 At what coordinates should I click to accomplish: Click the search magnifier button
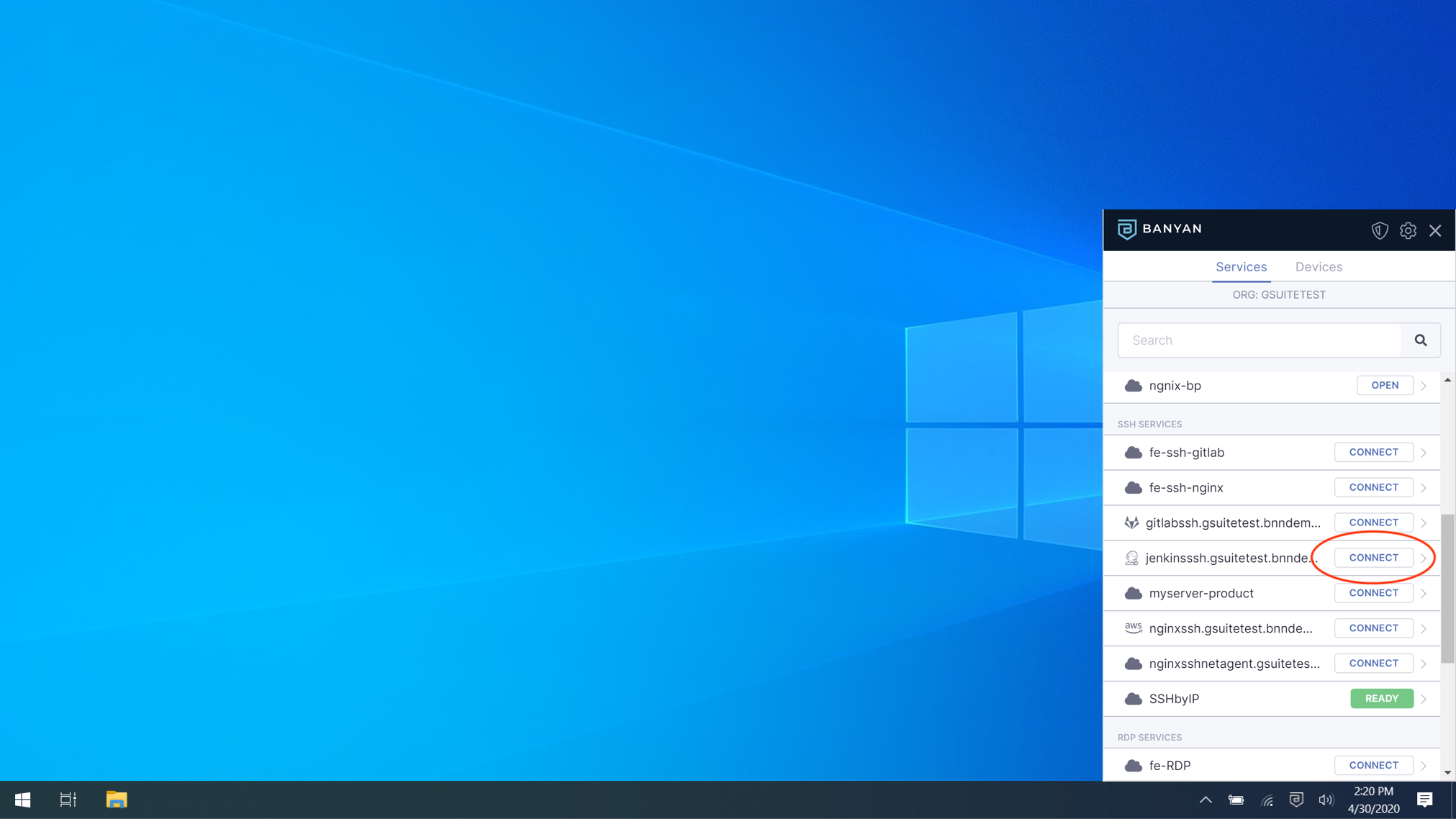(x=1421, y=340)
